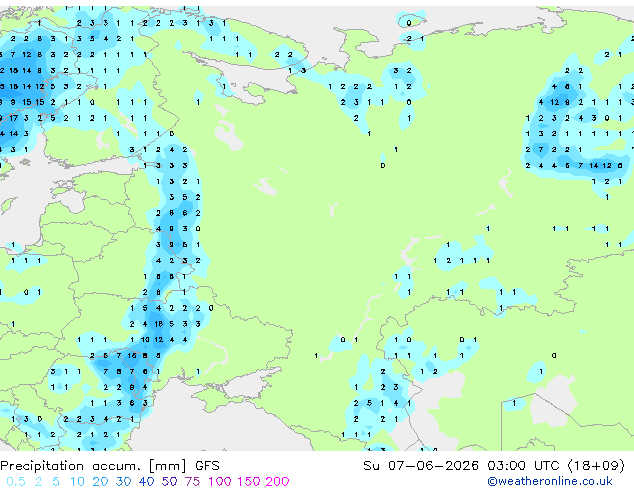Select the magenta 100 mm legend value

(220, 482)
